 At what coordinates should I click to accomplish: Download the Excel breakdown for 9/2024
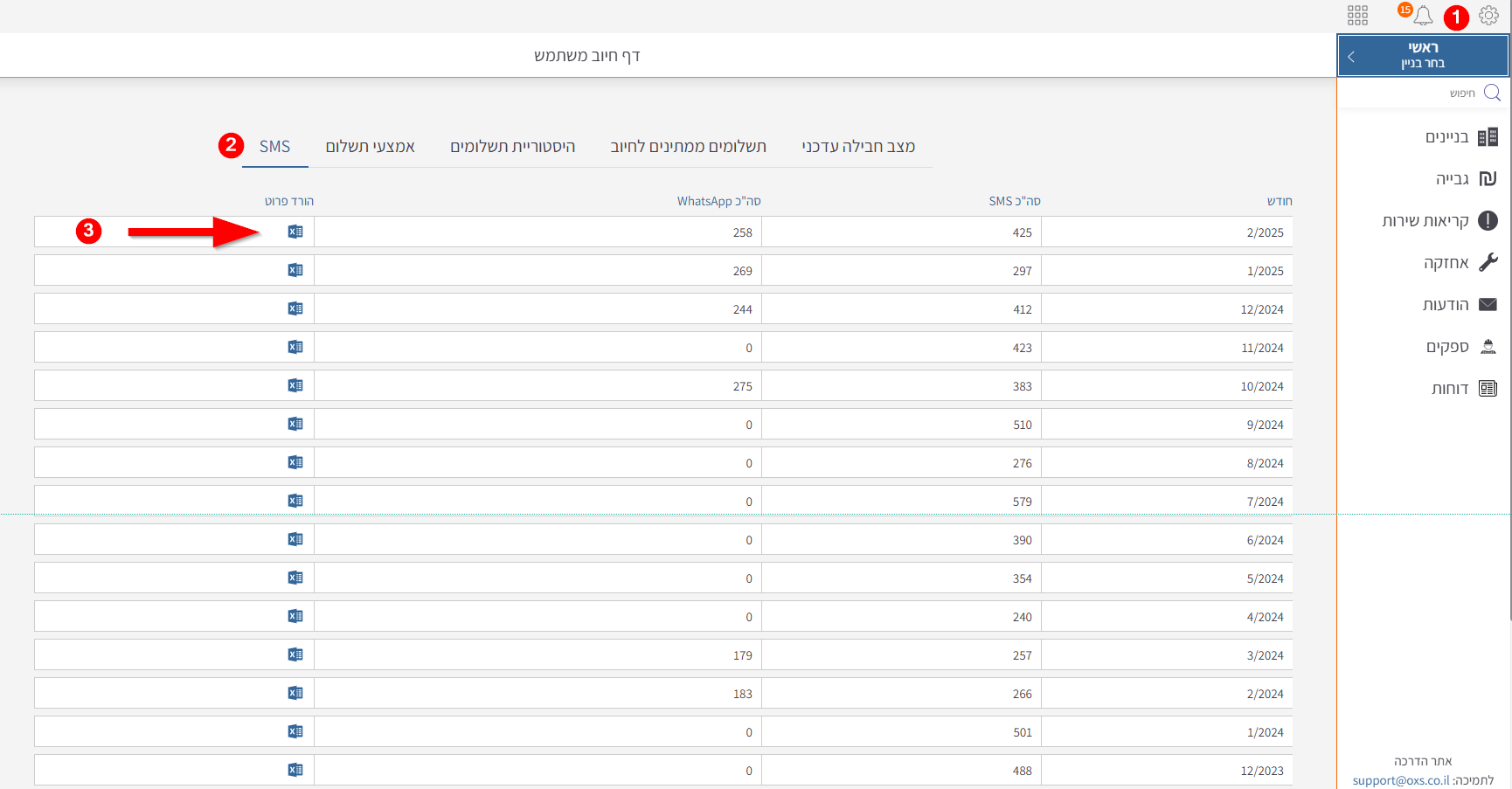[x=295, y=424]
